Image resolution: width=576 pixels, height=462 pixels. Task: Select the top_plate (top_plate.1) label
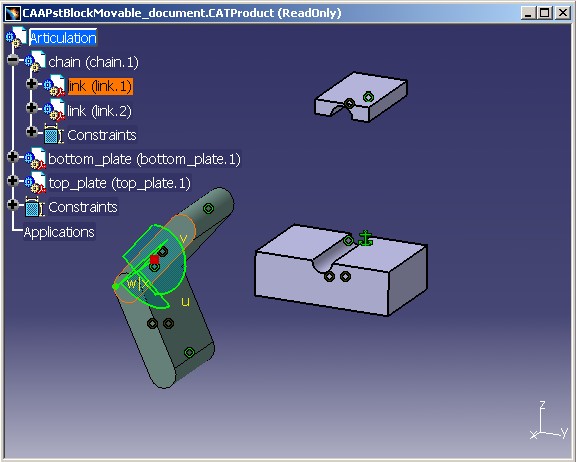coord(119,183)
